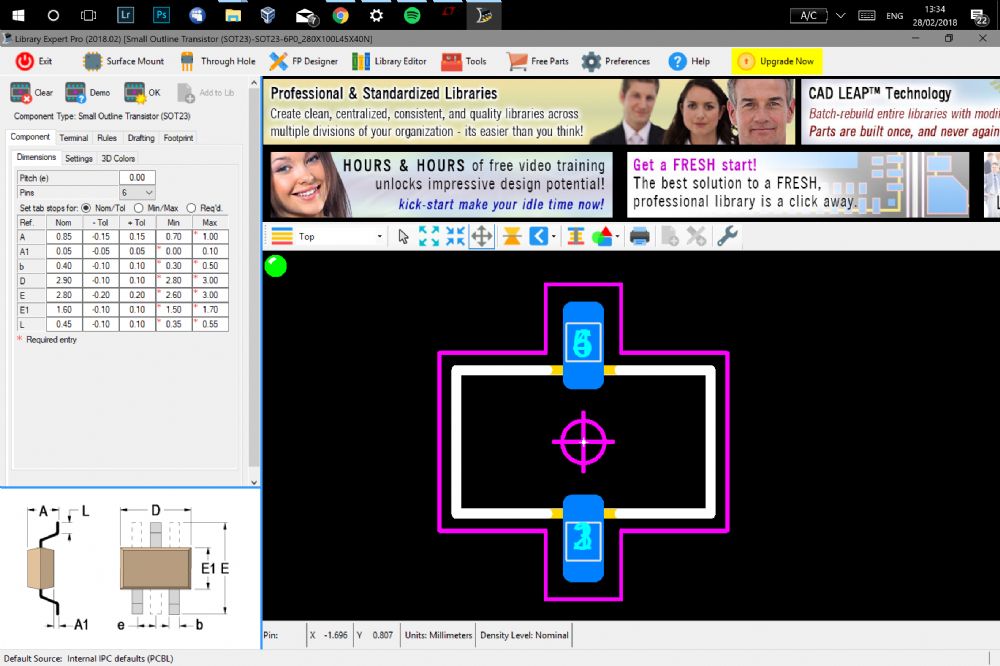Click the Exit power icon
The width and height of the screenshot is (1000, 666).
[25, 61]
